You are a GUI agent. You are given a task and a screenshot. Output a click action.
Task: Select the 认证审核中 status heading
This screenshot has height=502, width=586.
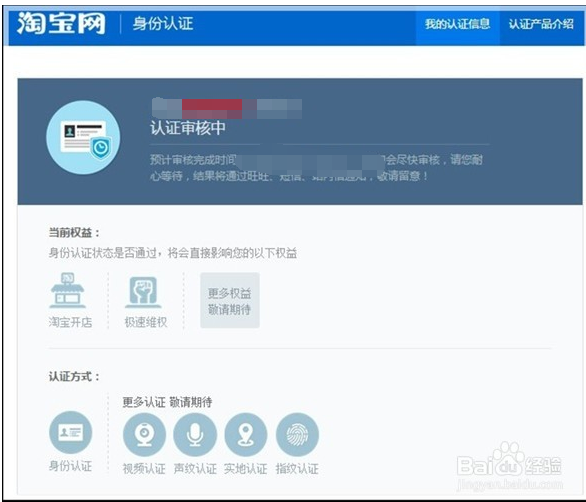coord(188,128)
